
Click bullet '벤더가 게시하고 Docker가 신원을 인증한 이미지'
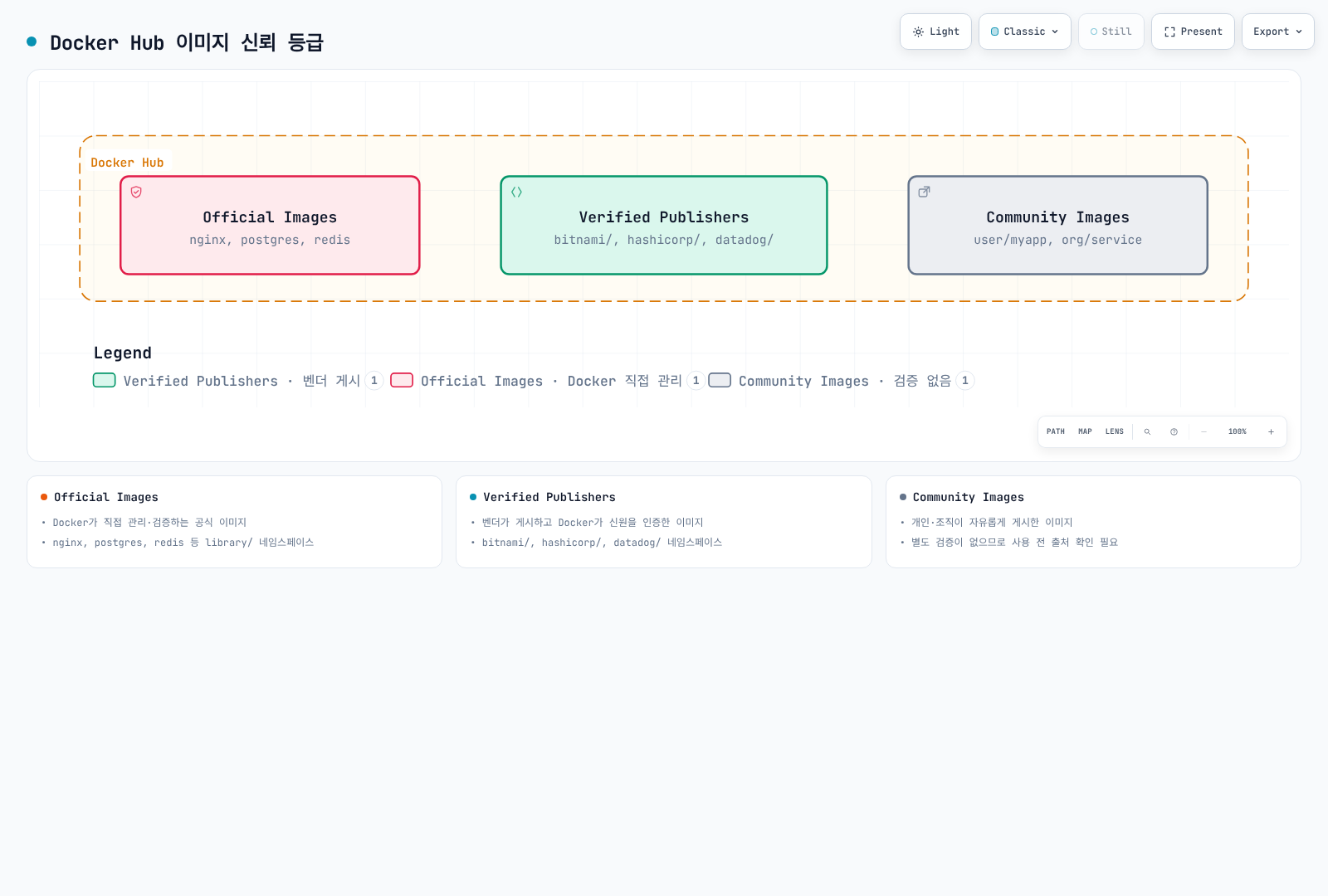pyautogui.click(x=593, y=522)
